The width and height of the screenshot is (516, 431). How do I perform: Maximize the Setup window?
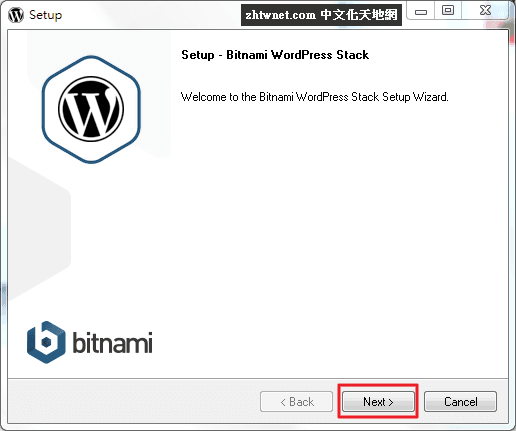448,11
